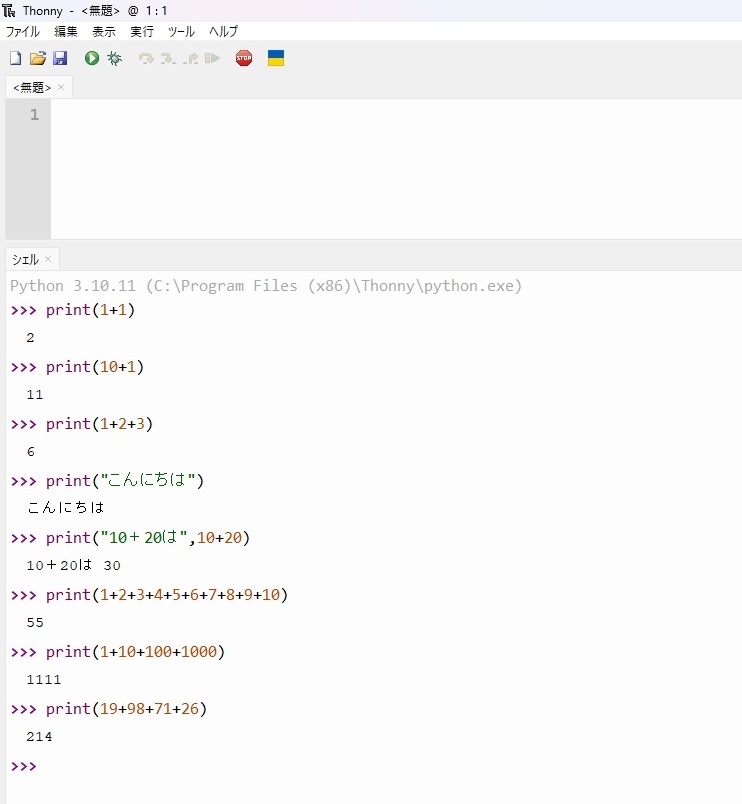Click the Resume icon
The height and width of the screenshot is (804, 742).
click(212, 58)
